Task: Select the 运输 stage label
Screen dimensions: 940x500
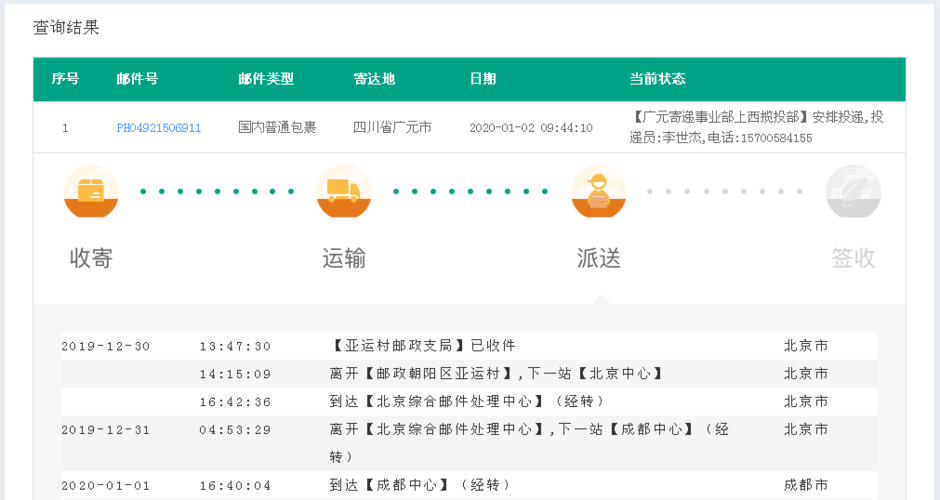Action: click(x=344, y=258)
